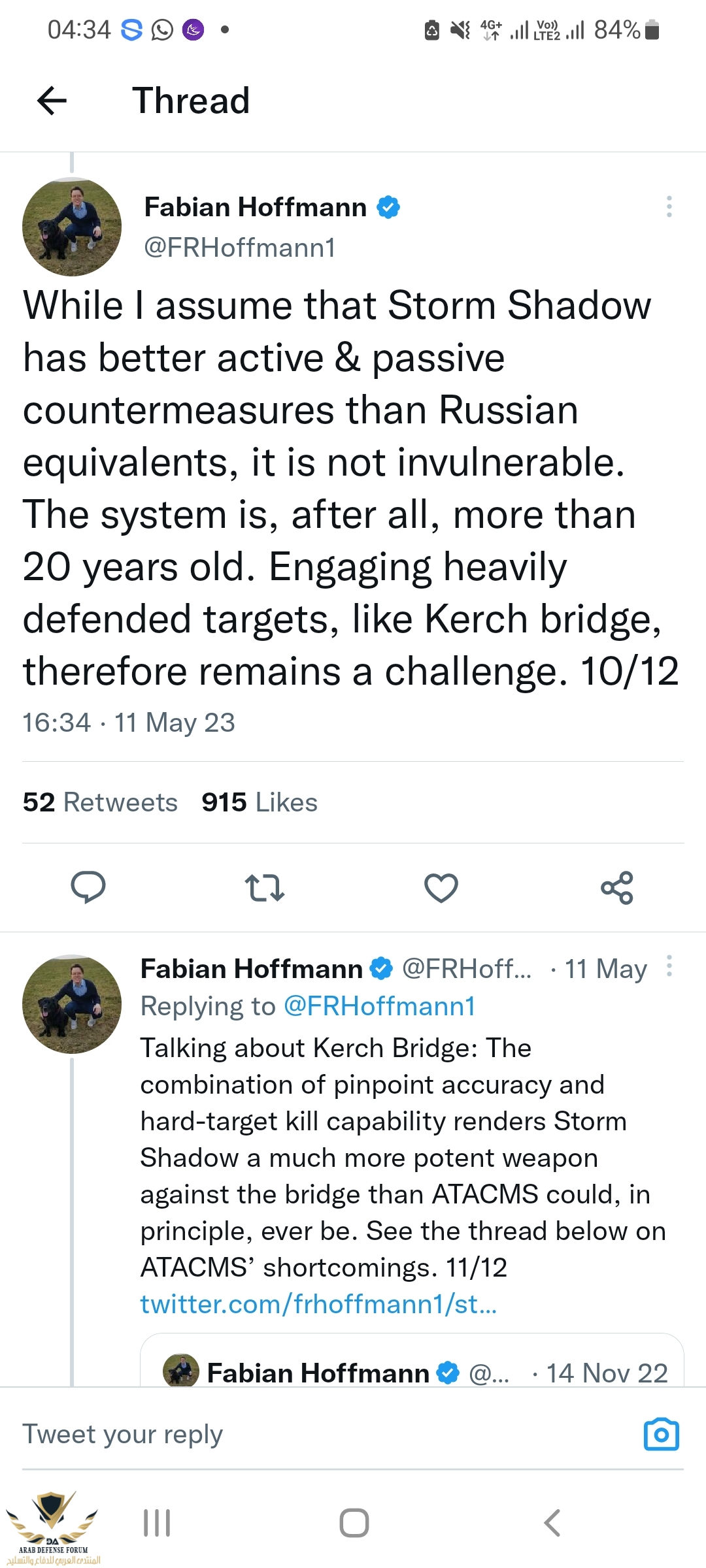Screen dimensions: 706x1568
Task: Like the tweet with heart icon
Action: [441, 888]
